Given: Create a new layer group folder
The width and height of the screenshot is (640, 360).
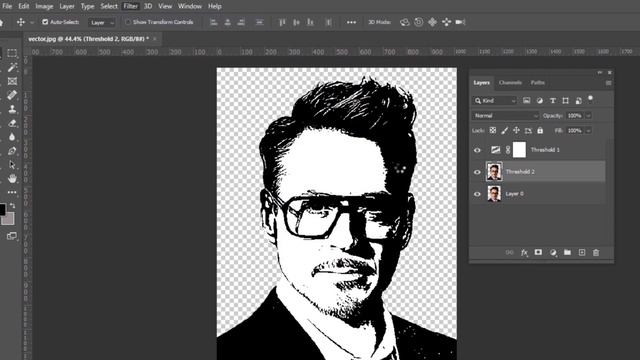Looking at the screenshot, I should [567, 253].
